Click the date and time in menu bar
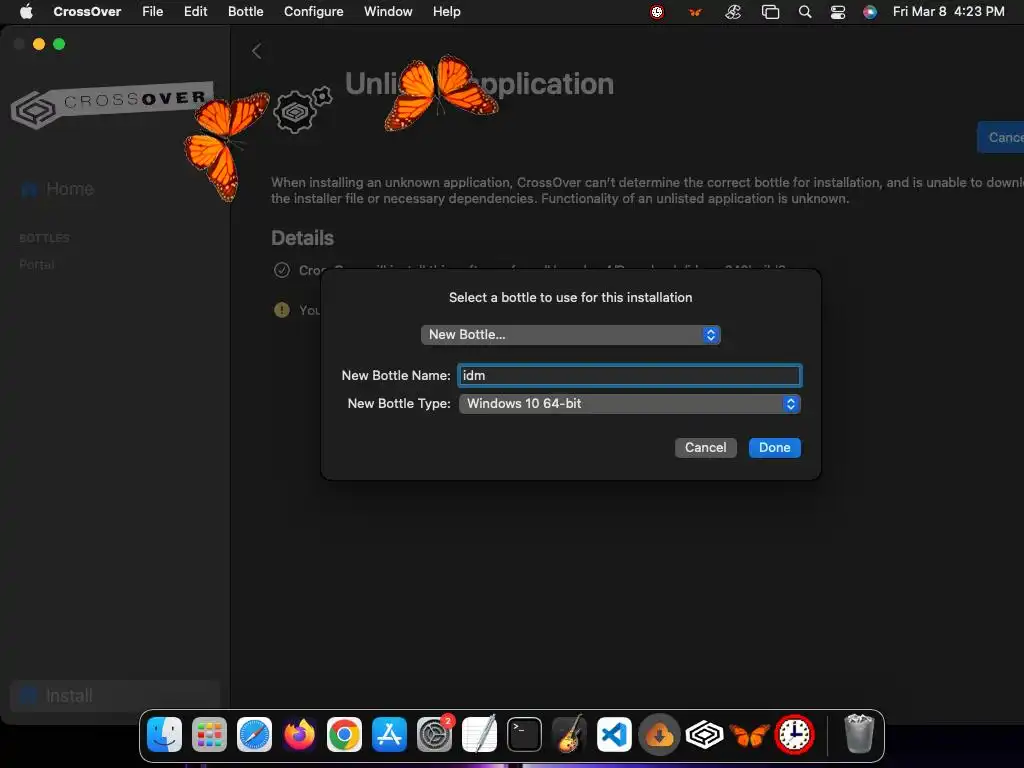This screenshot has width=1024, height=768. [x=948, y=11]
